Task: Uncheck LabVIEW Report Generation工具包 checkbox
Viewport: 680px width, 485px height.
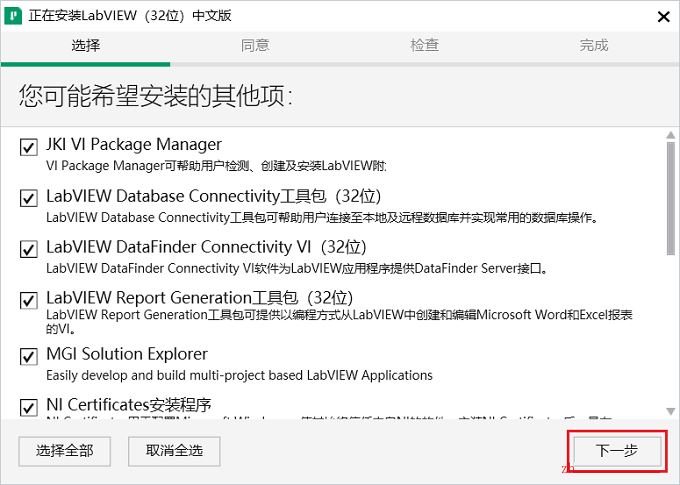Action: coord(28,300)
